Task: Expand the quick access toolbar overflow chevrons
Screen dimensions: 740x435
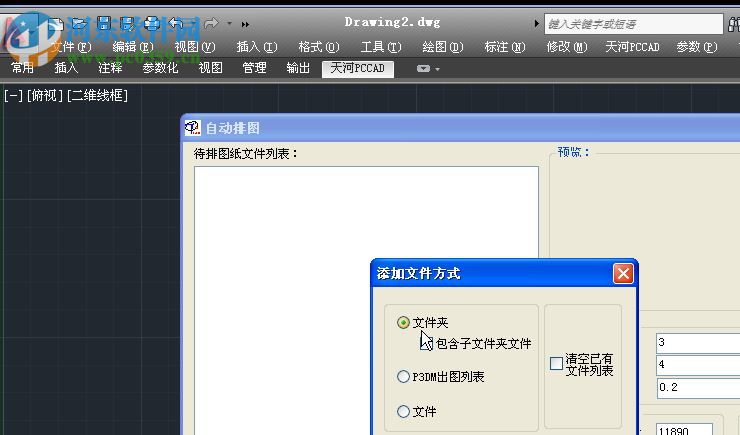Action: click(245, 24)
